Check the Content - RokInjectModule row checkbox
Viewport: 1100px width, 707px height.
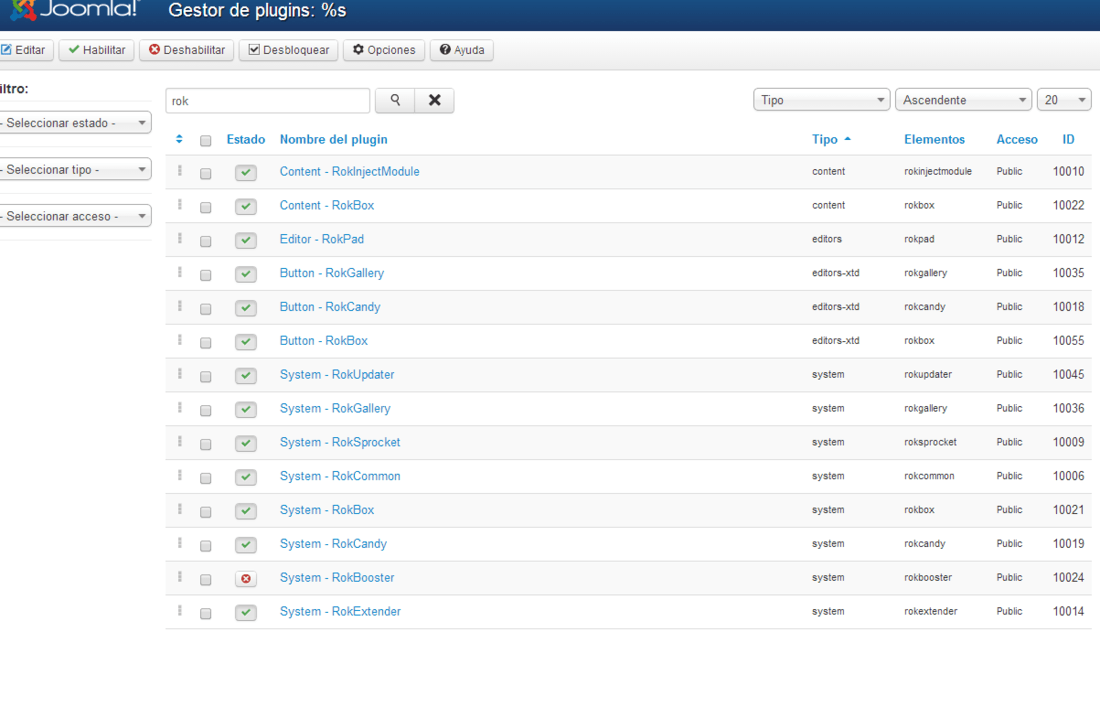[206, 173]
